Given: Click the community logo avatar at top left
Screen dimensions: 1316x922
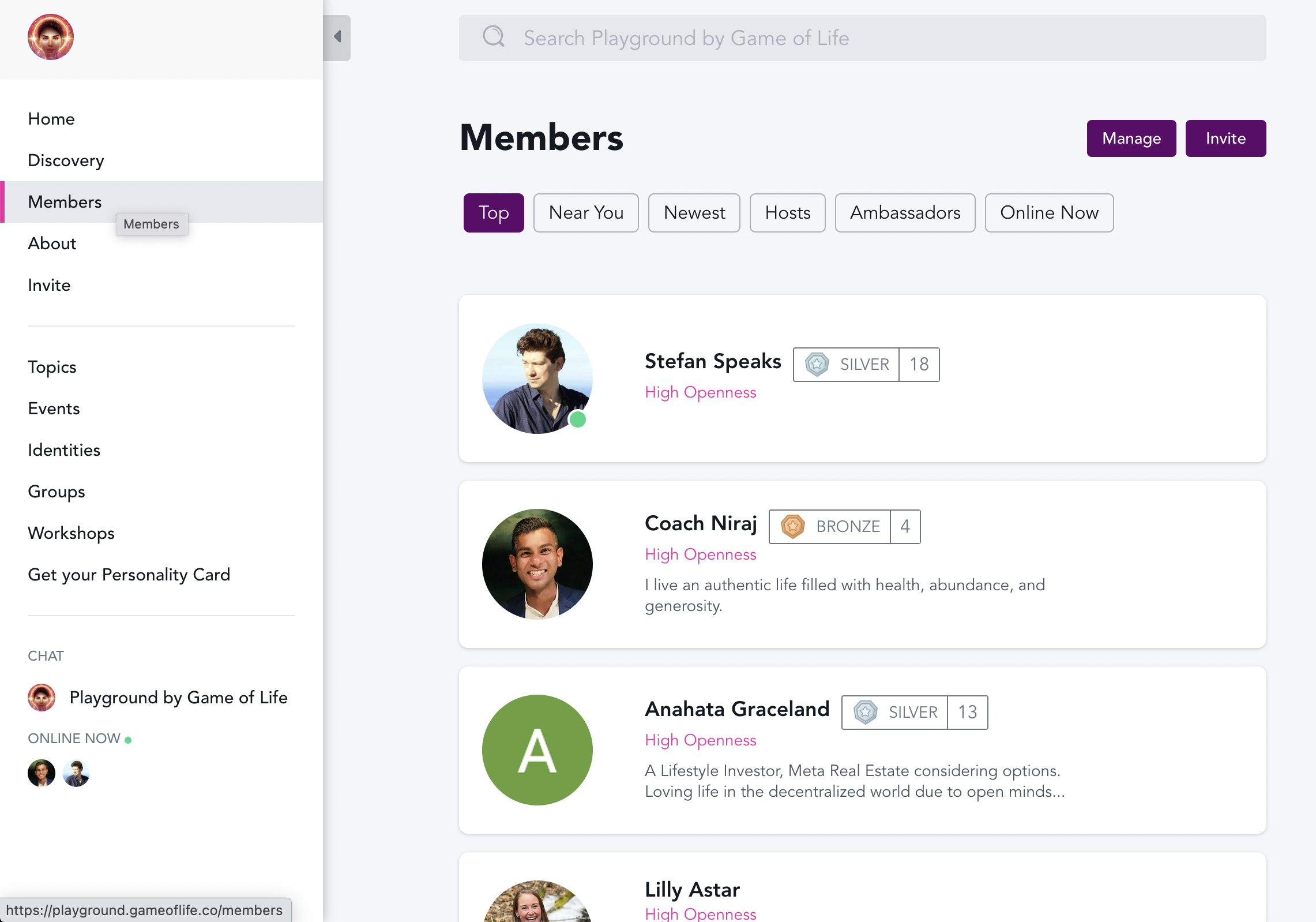Looking at the screenshot, I should 51,37.
